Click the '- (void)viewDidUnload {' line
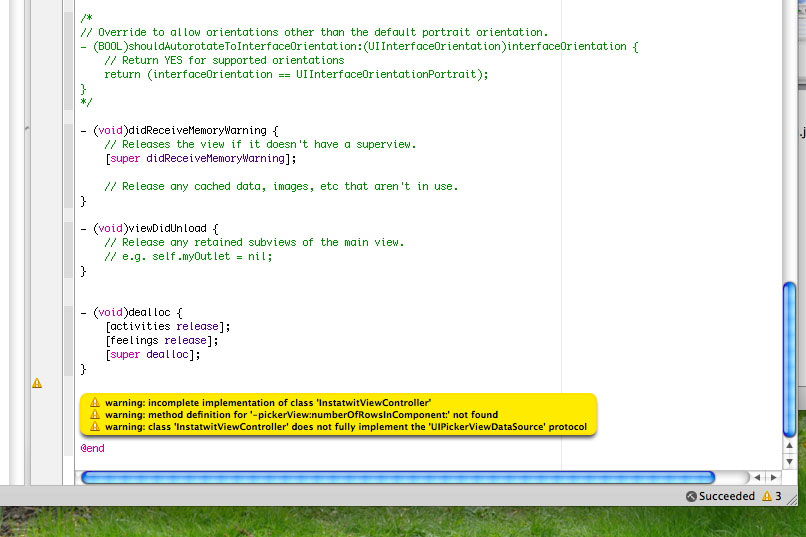This screenshot has height=537, width=806. click(149, 228)
